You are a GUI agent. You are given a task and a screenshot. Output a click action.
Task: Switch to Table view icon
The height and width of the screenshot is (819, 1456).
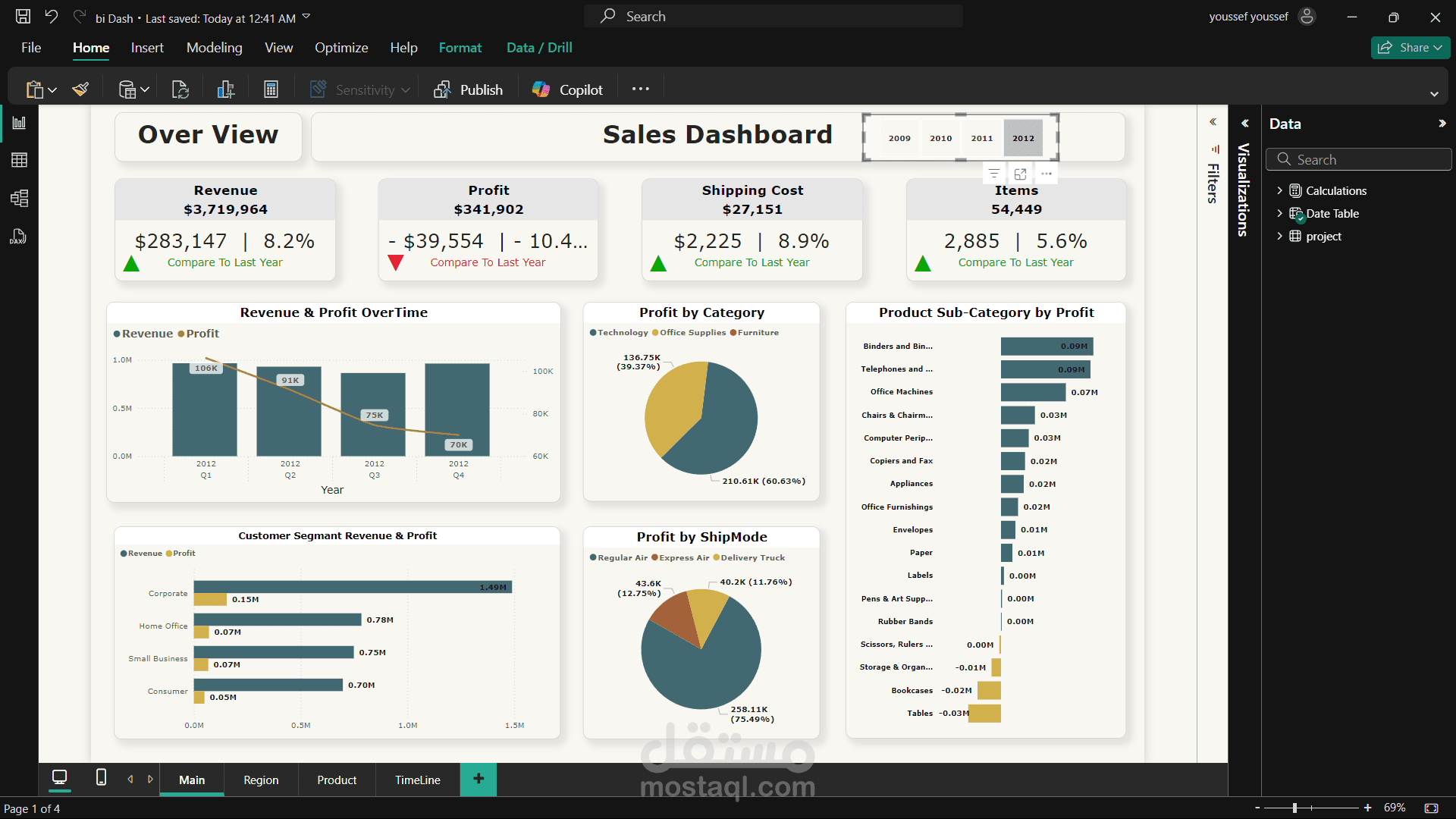point(19,160)
